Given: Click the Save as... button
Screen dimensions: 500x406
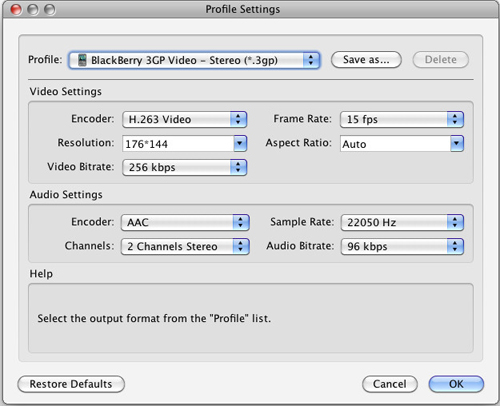Looking at the screenshot, I should click(x=366, y=60).
